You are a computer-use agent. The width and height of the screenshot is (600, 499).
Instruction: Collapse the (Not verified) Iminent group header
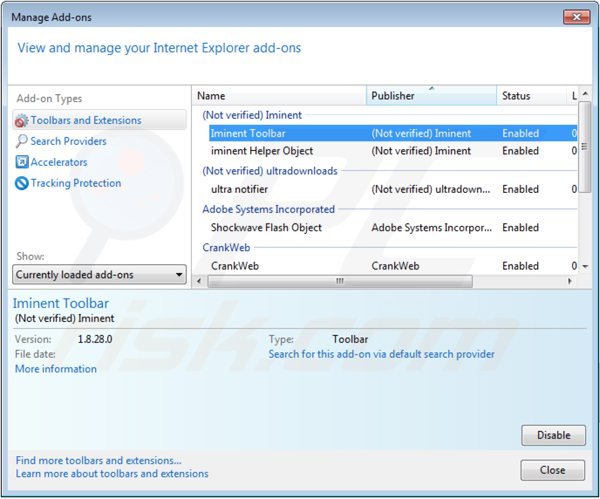[x=252, y=115]
